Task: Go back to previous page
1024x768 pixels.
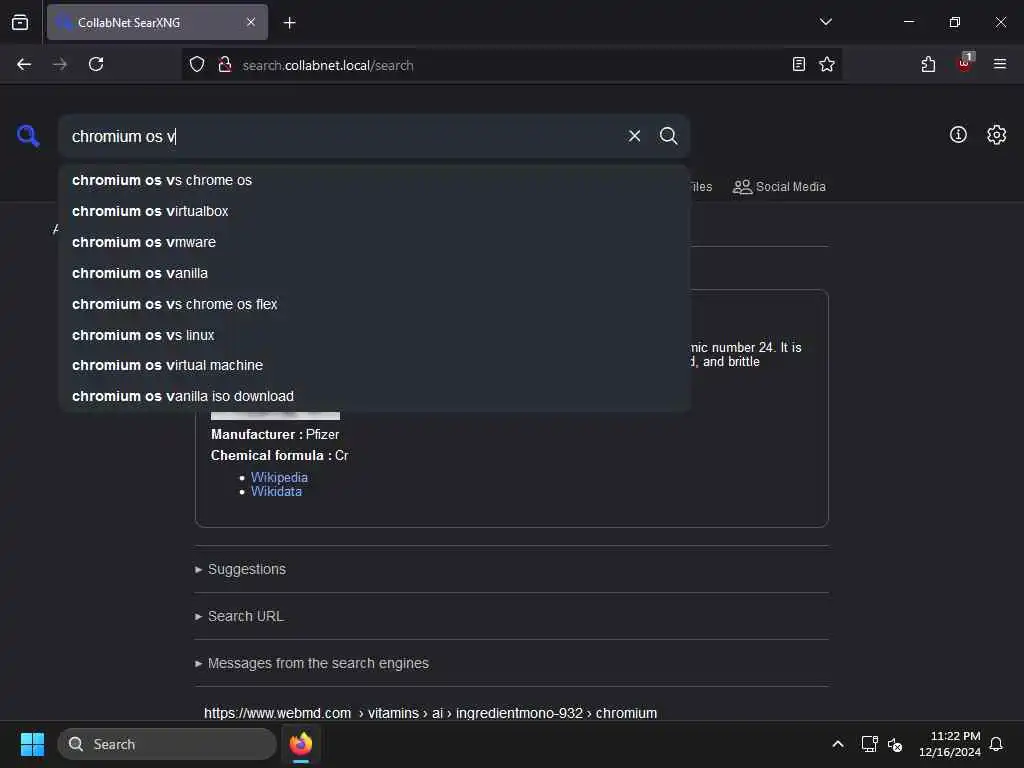Action: [x=24, y=64]
